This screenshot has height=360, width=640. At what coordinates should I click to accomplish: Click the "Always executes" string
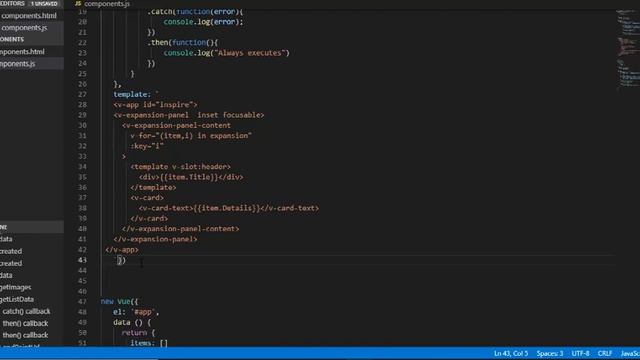249,53
